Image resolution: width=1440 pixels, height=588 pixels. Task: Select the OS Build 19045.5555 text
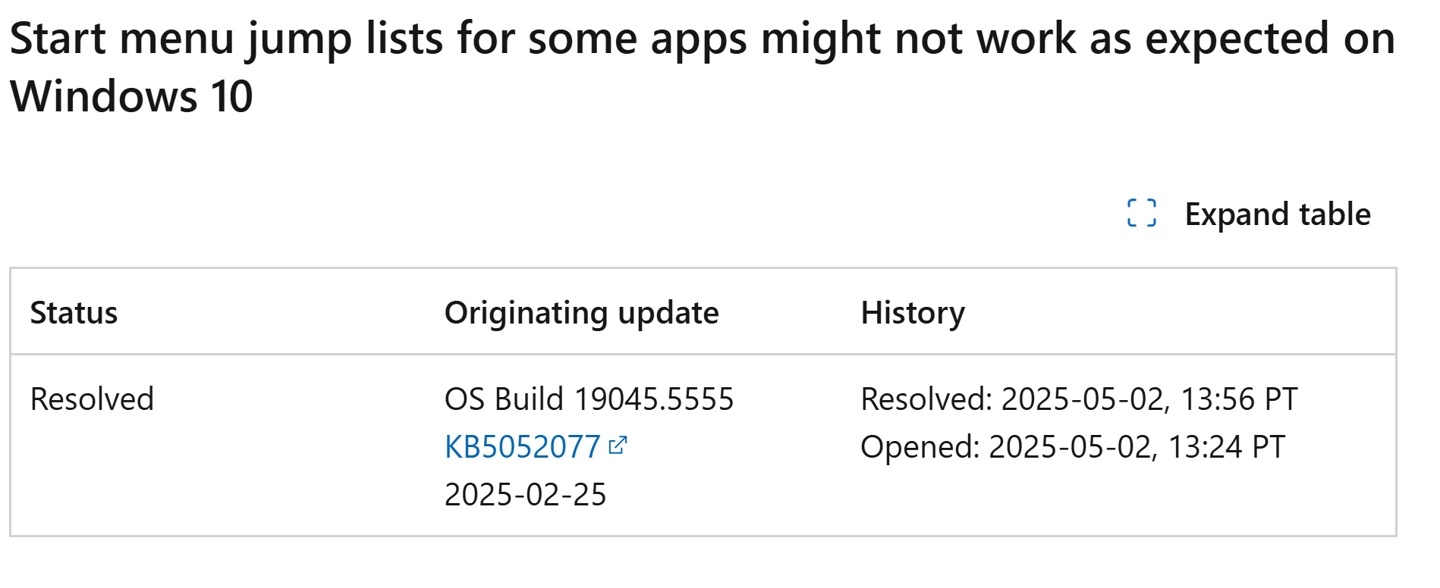point(591,399)
